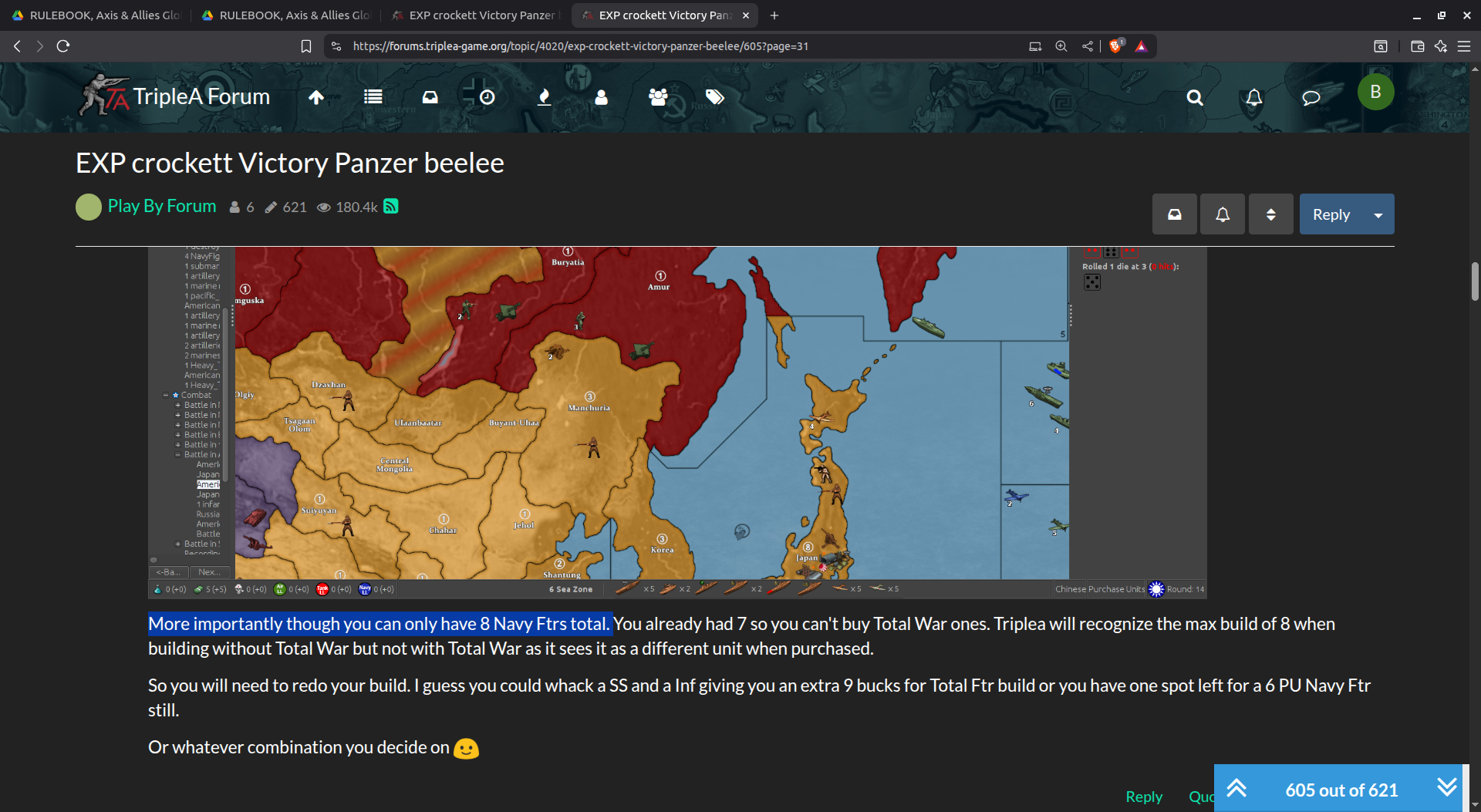Viewport: 1481px width, 812px height.
Task: Open Users icon in forum header
Action: coord(601,97)
